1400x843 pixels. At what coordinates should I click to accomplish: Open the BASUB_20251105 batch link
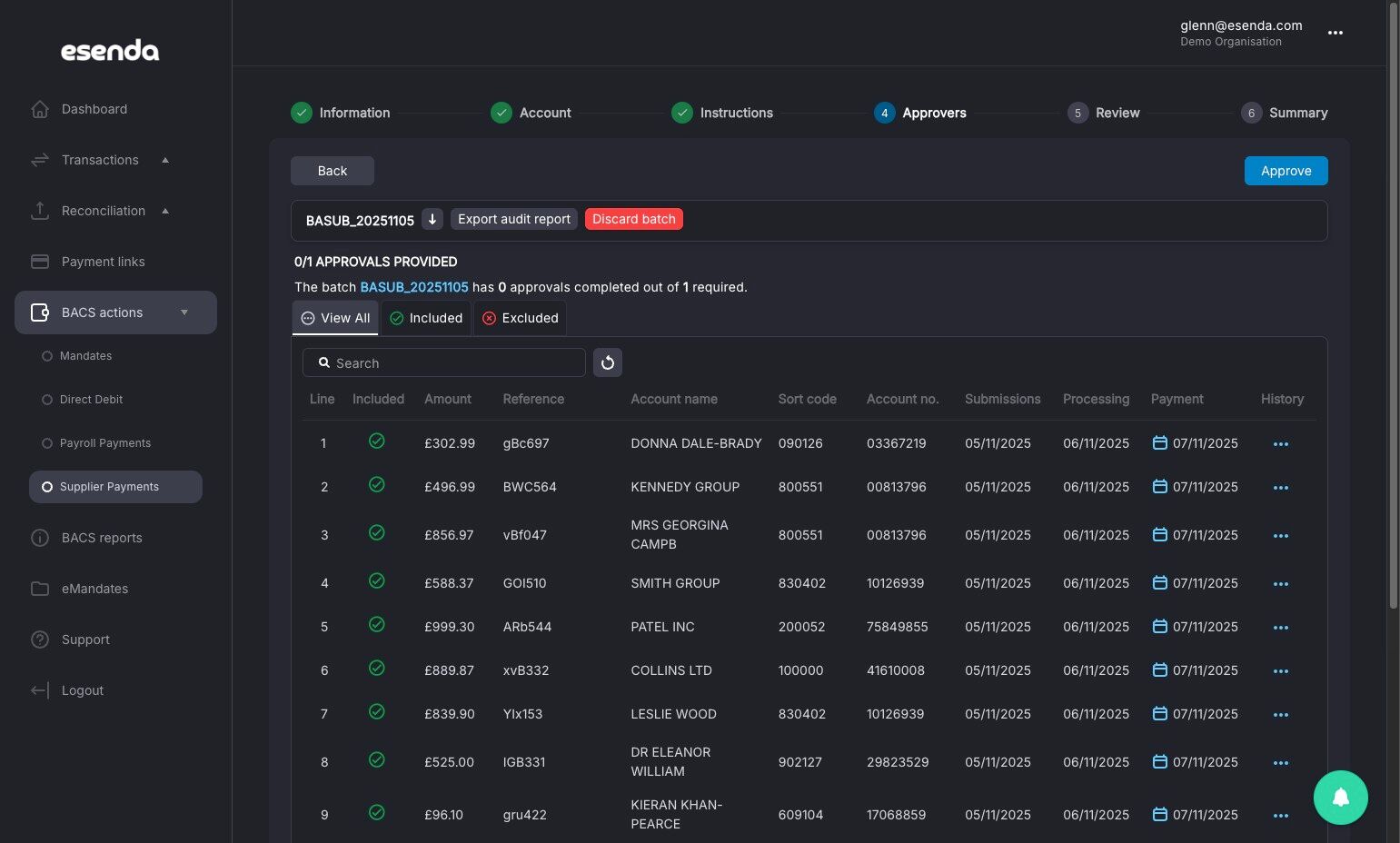(414, 287)
